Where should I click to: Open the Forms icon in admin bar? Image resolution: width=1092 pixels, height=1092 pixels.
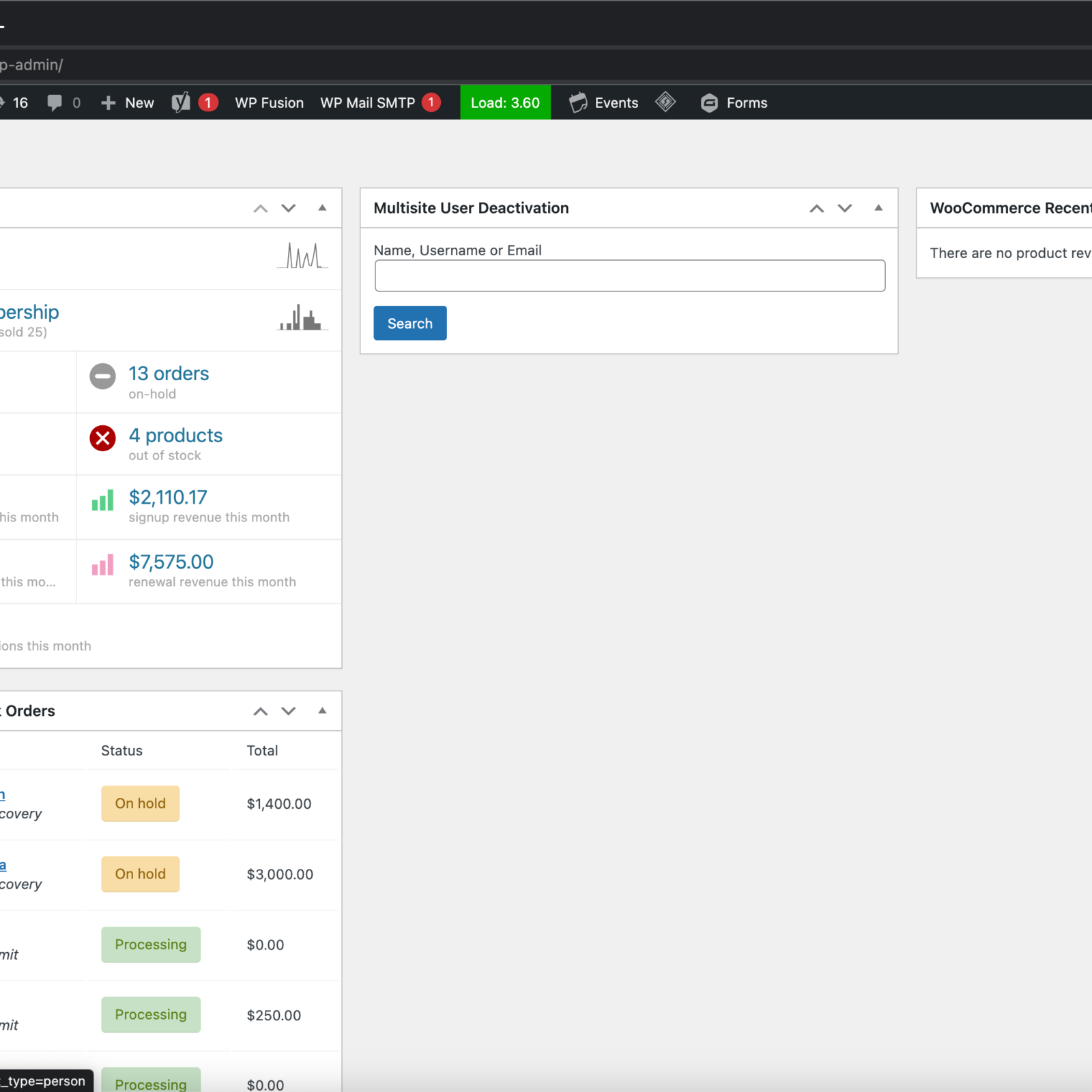(x=710, y=102)
